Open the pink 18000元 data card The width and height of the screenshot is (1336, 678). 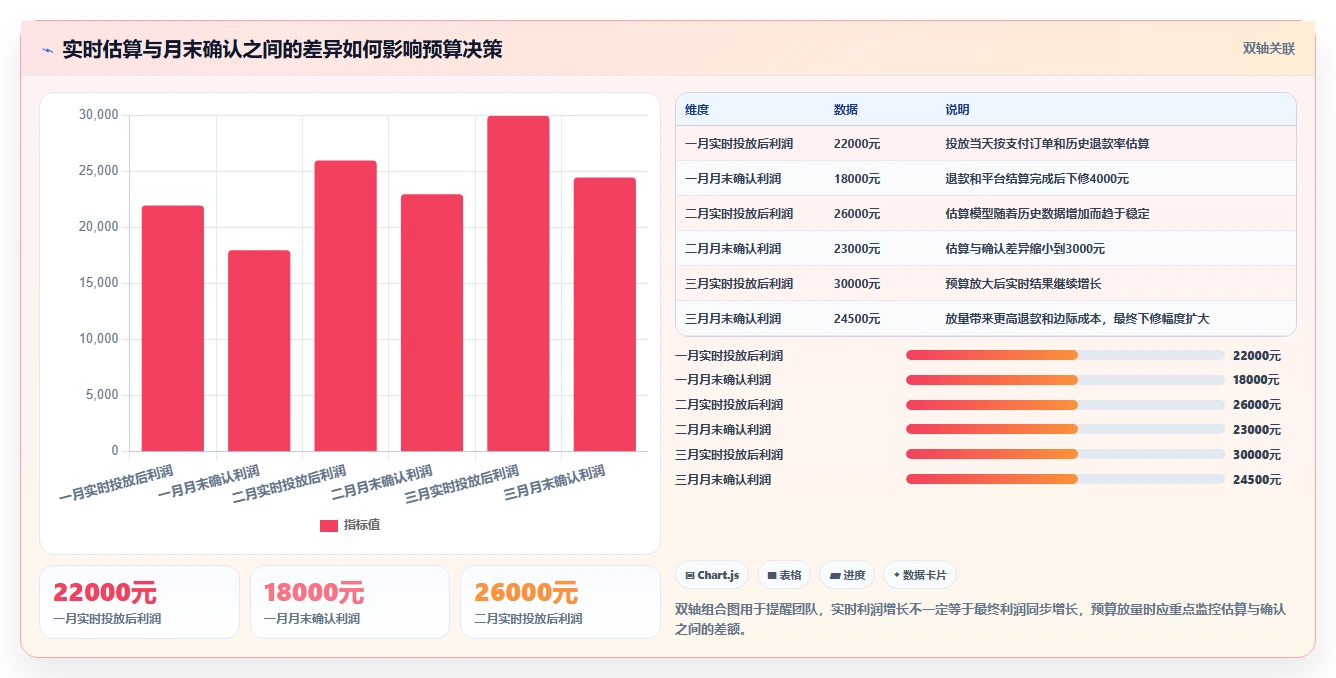pyautogui.click(x=350, y=602)
